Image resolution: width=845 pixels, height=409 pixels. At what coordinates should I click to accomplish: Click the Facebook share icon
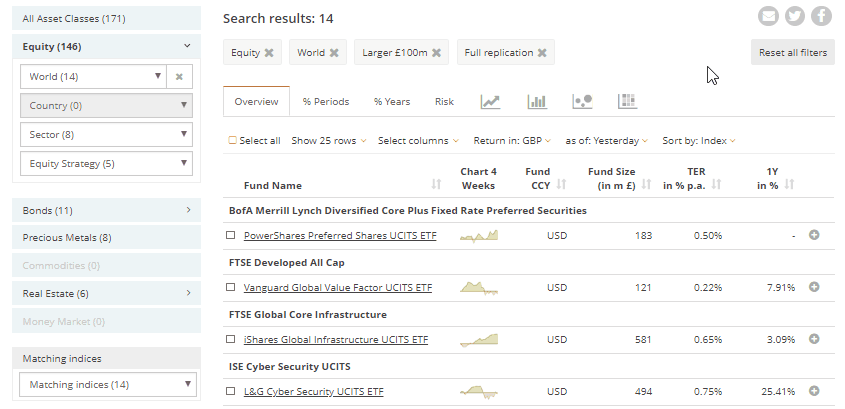point(822,16)
